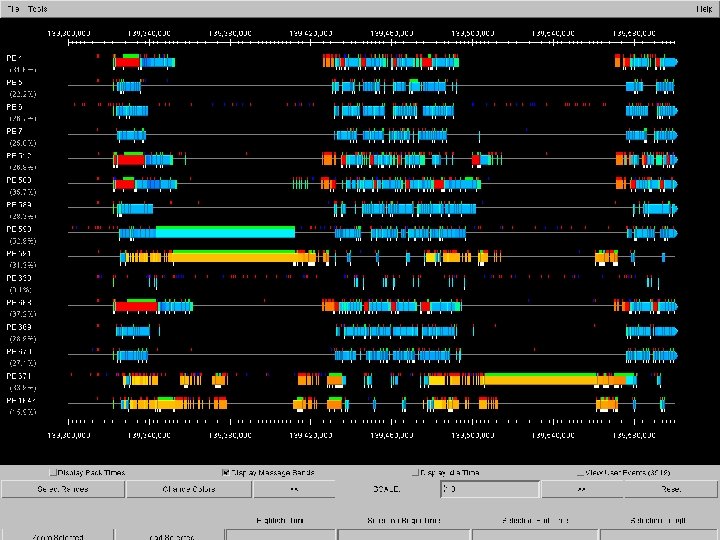Click the PE 7 row label
Screen dimensions: 720x540
14,131
